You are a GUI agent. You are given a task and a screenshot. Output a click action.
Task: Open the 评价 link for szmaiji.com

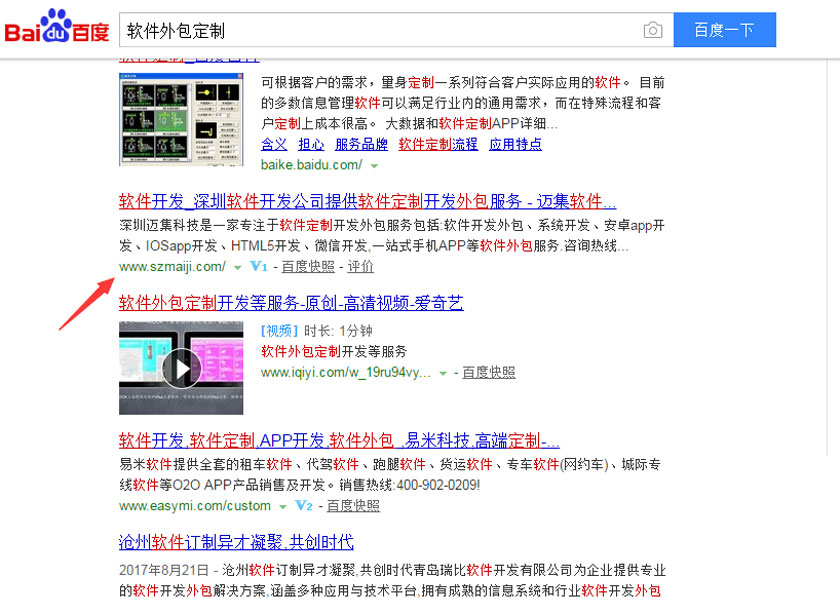pyautogui.click(x=361, y=266)
